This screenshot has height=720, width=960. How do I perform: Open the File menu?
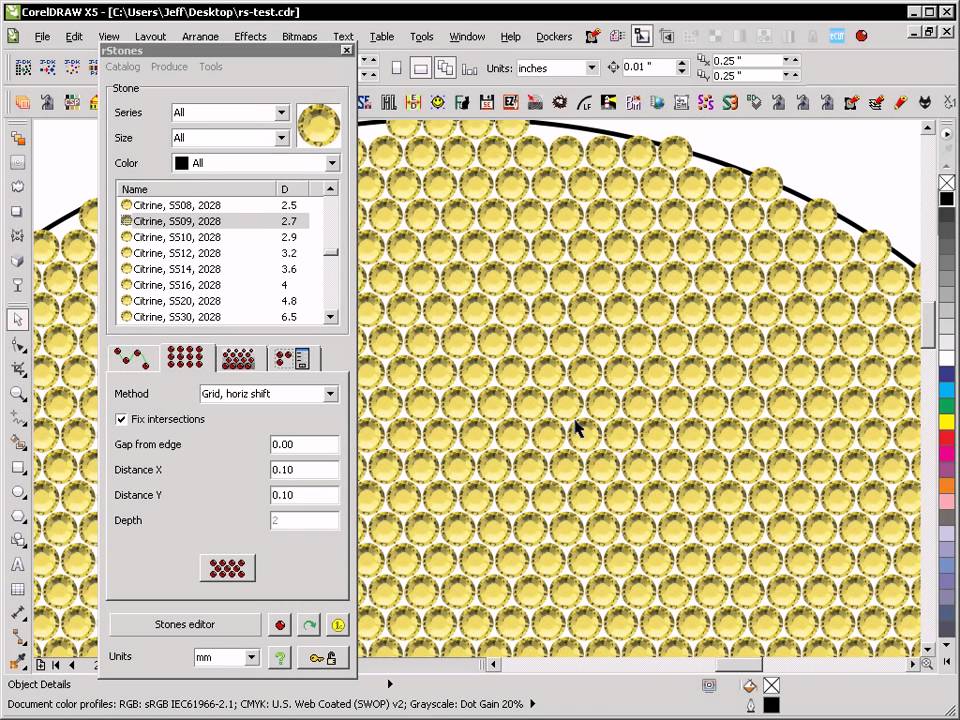tap(42, 37)
